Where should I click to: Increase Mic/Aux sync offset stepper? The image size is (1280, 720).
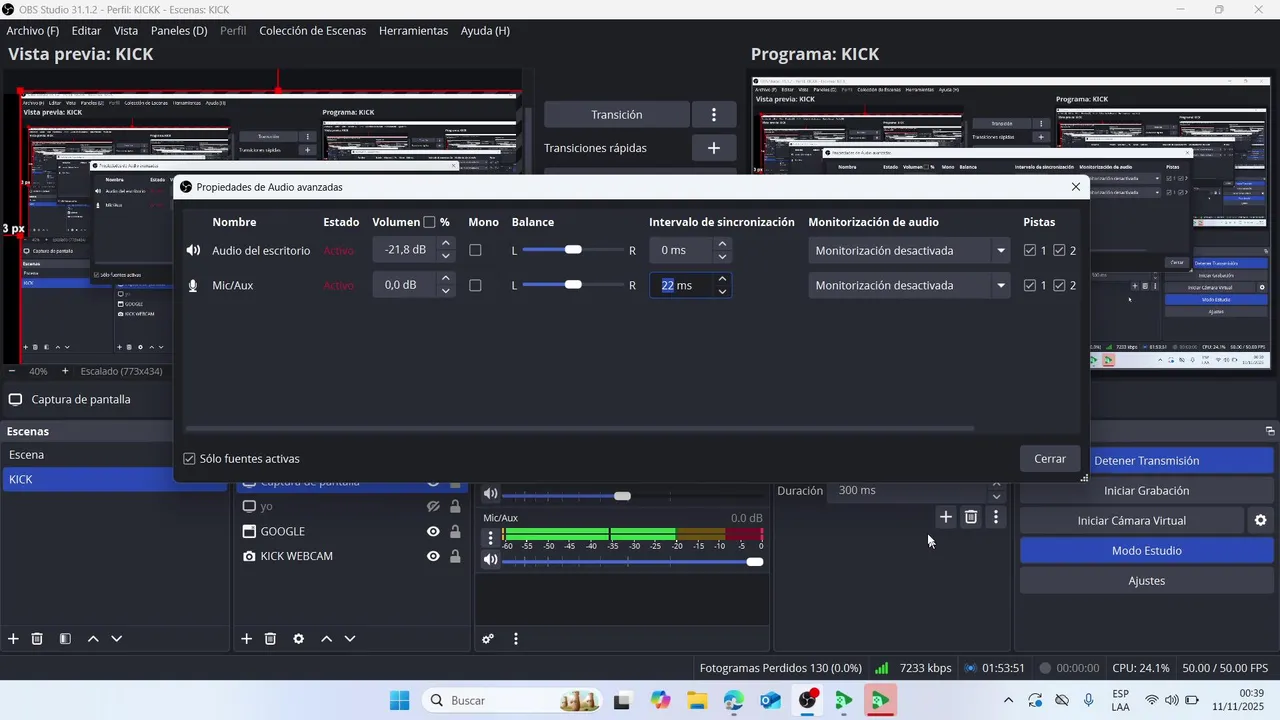click(x=722, y=279)
